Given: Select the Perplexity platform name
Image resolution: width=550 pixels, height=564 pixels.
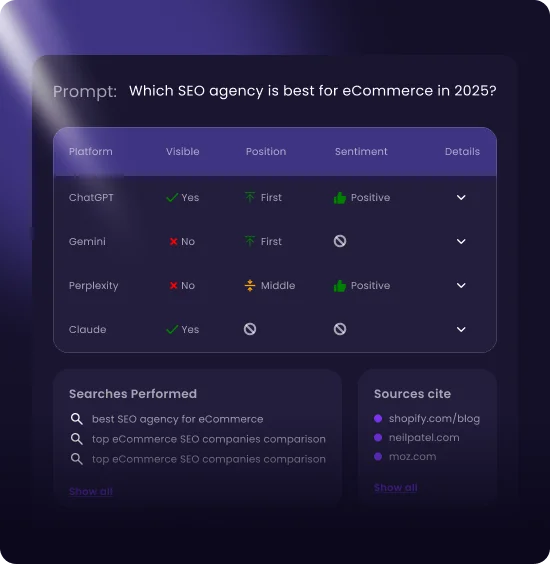Looking at the screenshot, I should [94, 286].
